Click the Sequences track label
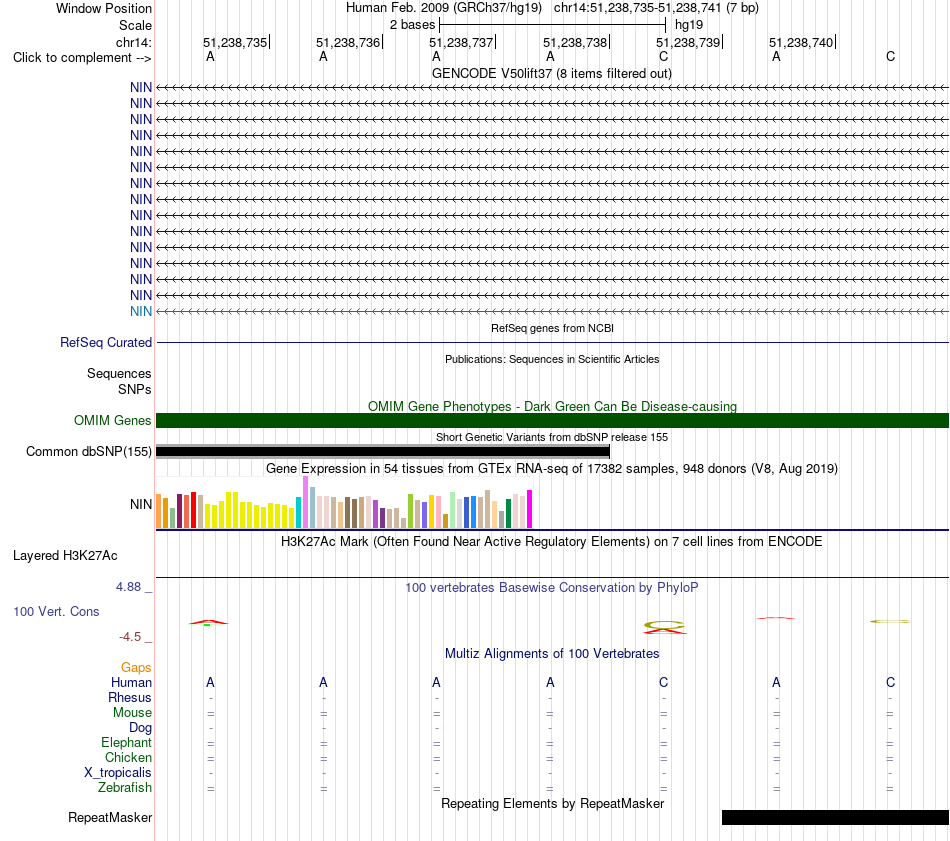The width and height of the screenshot is (950, 841). click(119, 373)
